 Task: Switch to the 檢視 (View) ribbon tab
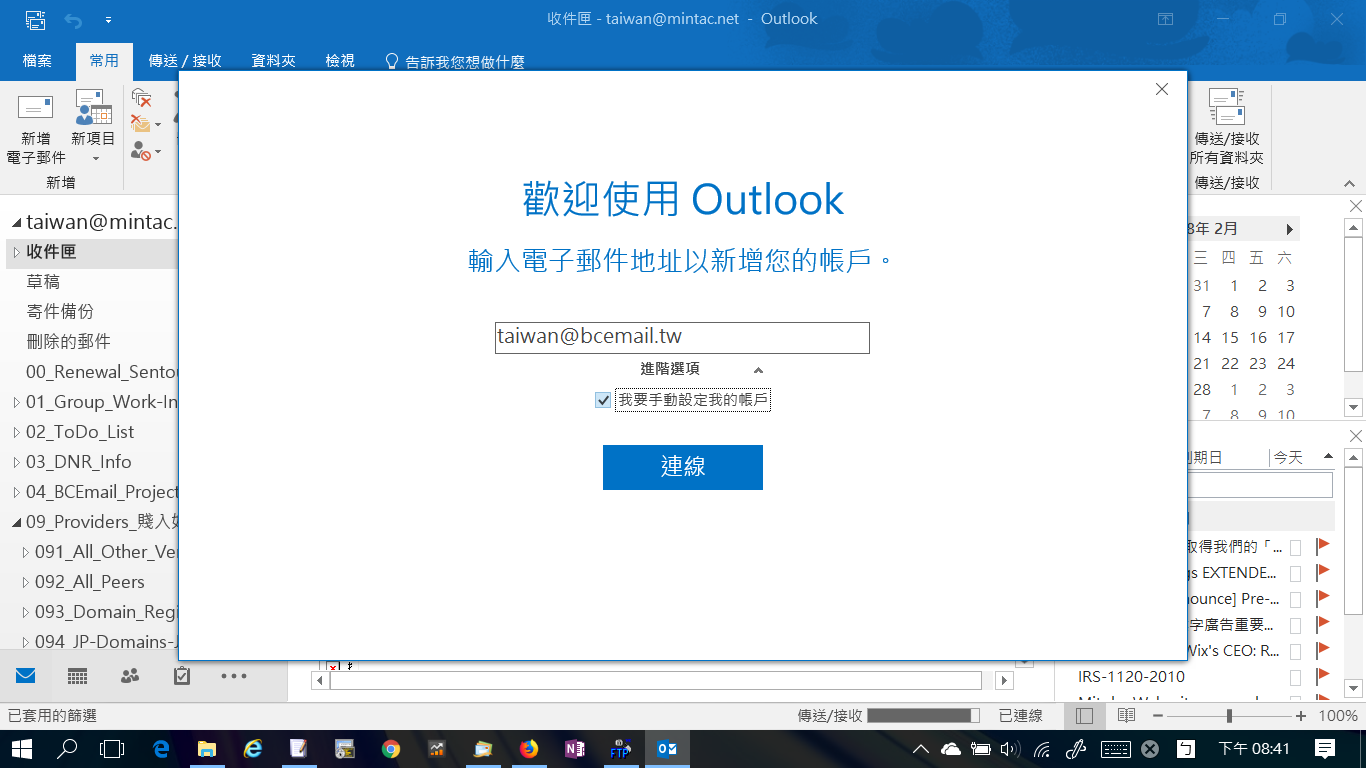pos(340,61)
